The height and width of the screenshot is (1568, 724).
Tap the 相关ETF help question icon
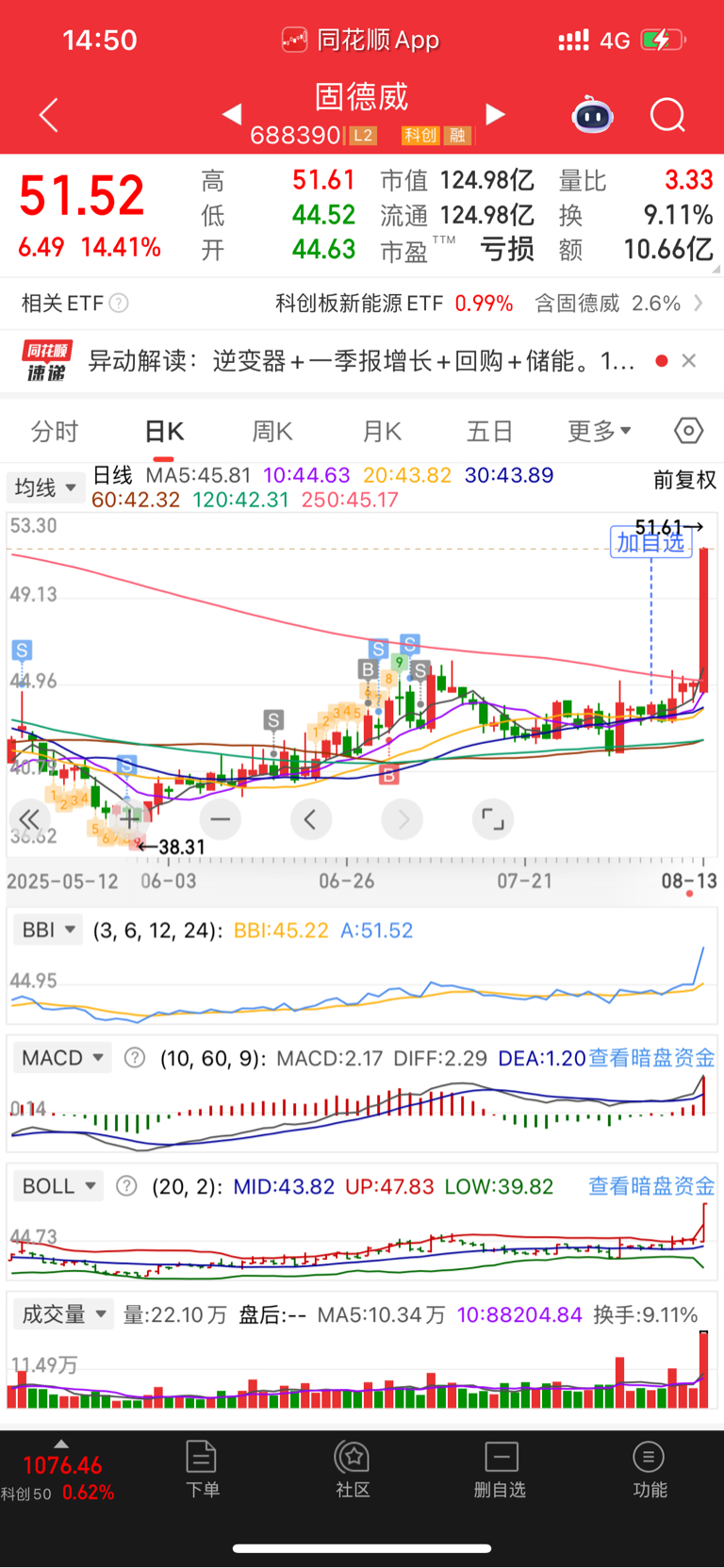(x=119, y=304)
